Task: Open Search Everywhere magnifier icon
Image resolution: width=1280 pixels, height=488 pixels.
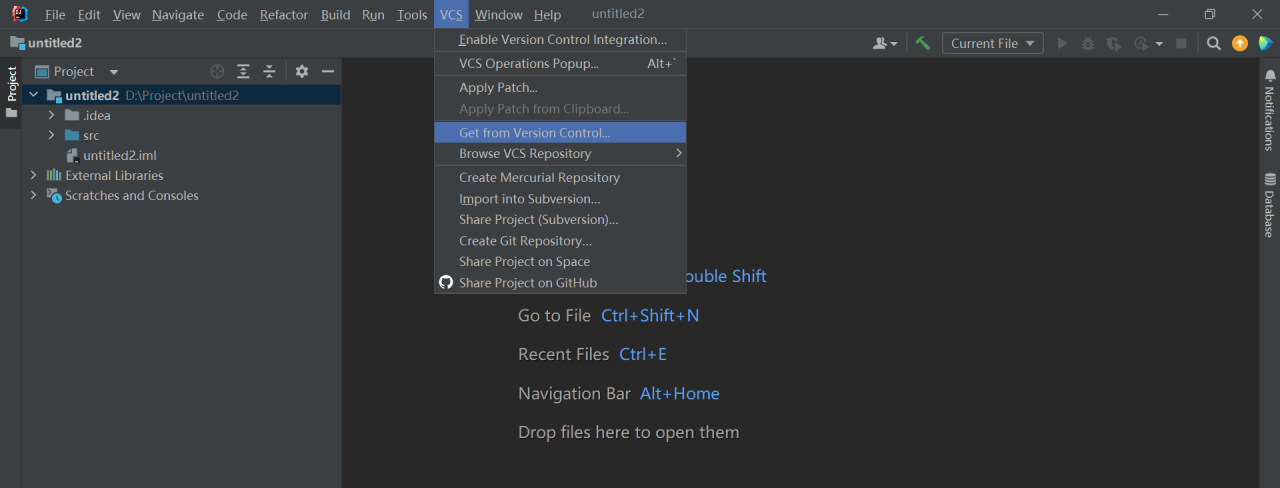Action: tap(1213, 43)
